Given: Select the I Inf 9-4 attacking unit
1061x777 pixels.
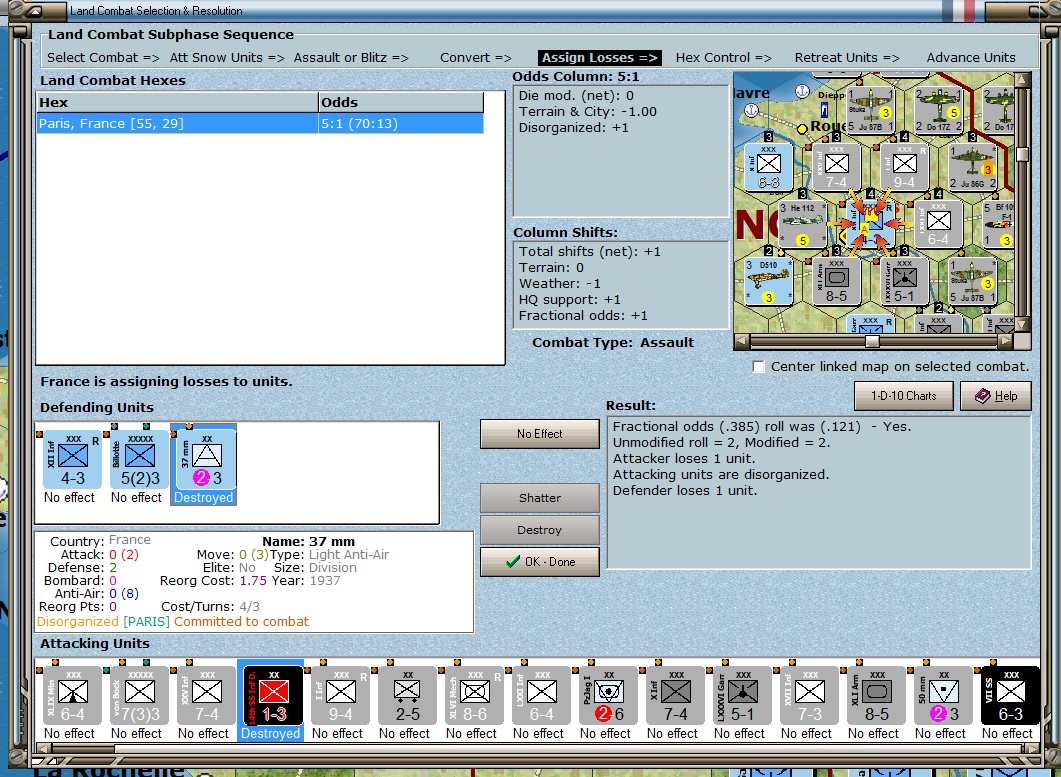Looking at the screenshot, I should click(x=340, y=696).
